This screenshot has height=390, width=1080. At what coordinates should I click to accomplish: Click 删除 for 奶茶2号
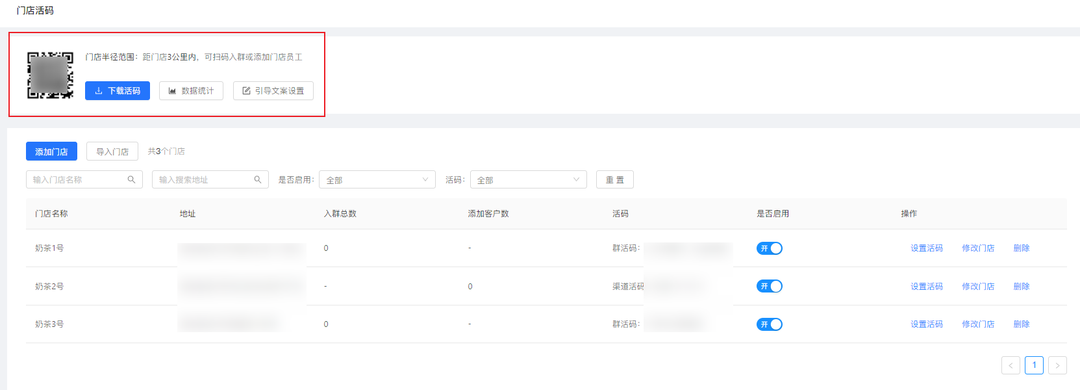click(x=1021, y=286)
